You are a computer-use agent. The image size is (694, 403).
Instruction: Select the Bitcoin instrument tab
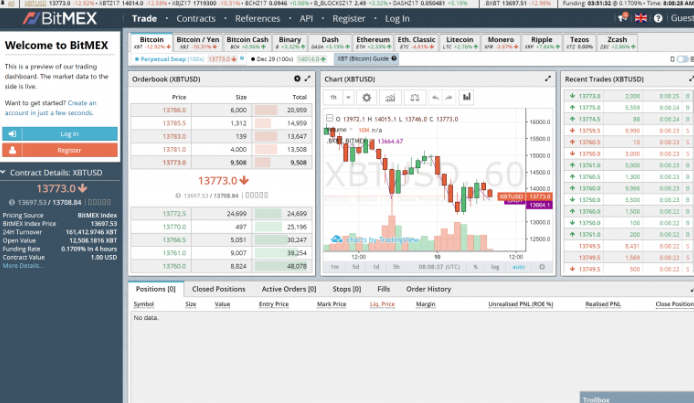tap(151, 42)
